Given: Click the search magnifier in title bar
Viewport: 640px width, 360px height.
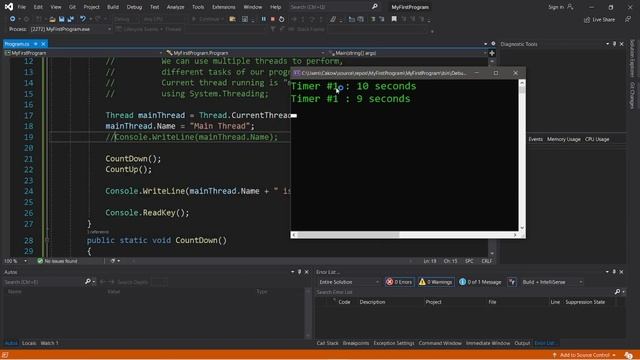Looking at the screenshot, I should (x=375, y=7).
